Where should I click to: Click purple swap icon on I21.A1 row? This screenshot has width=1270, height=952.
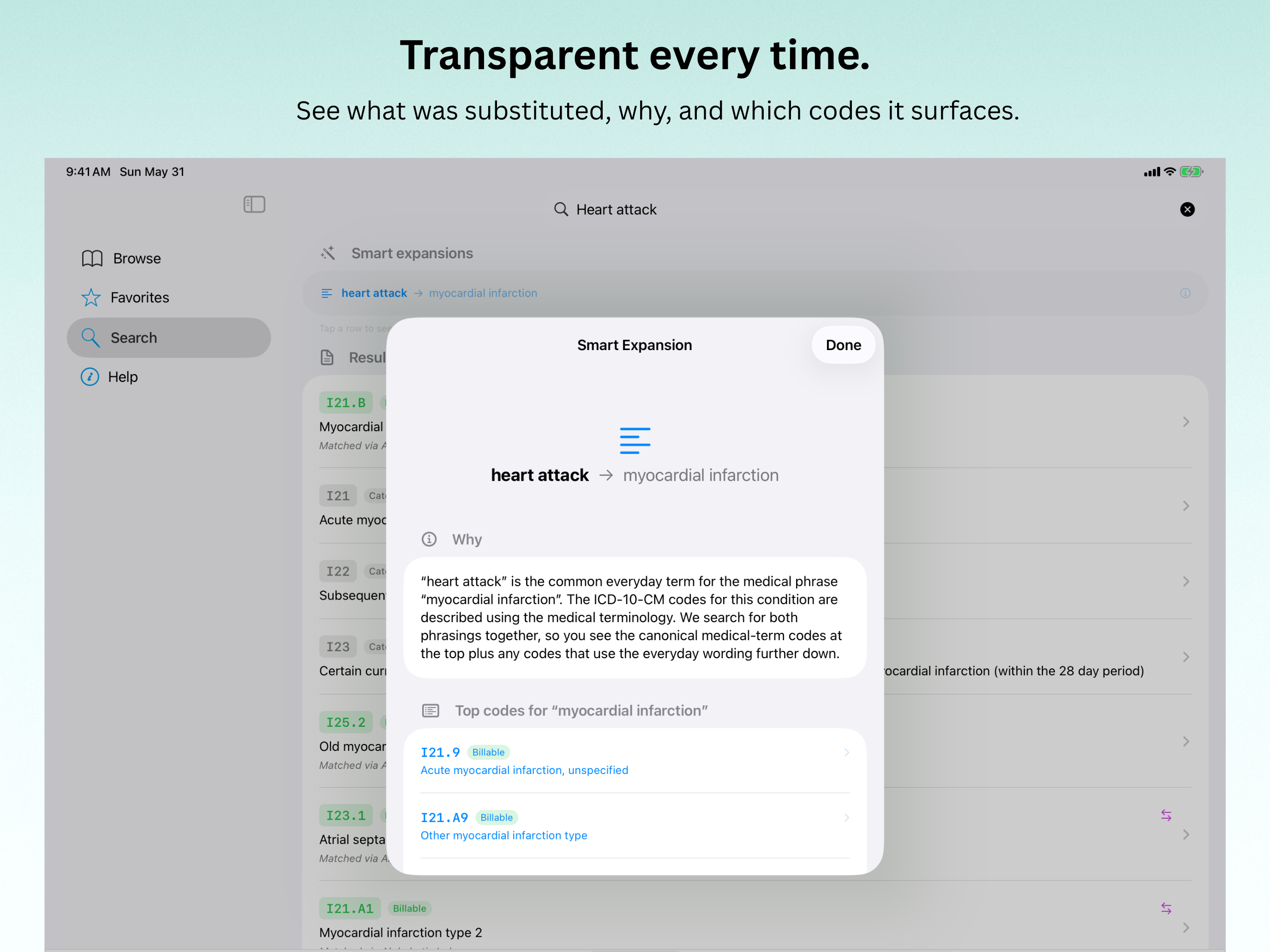[1166, 908]
